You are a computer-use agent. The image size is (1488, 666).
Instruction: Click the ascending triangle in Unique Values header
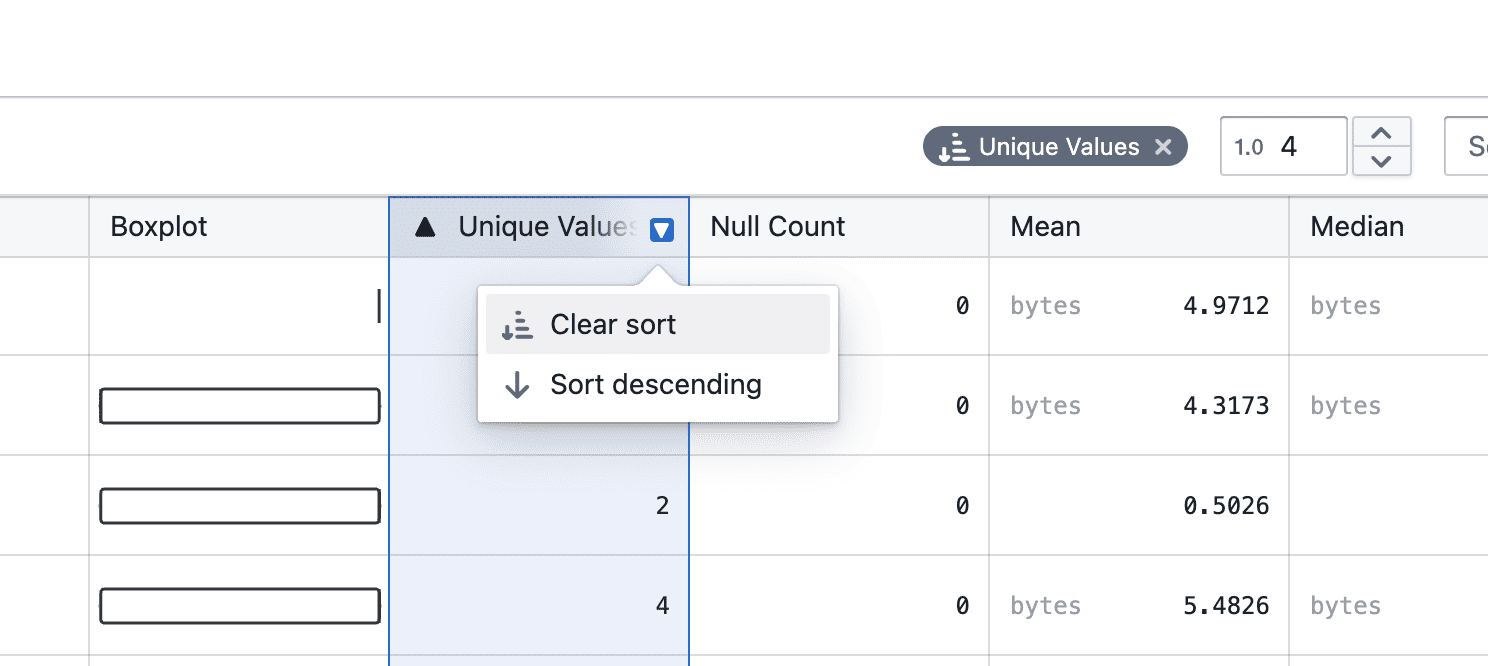425,227
